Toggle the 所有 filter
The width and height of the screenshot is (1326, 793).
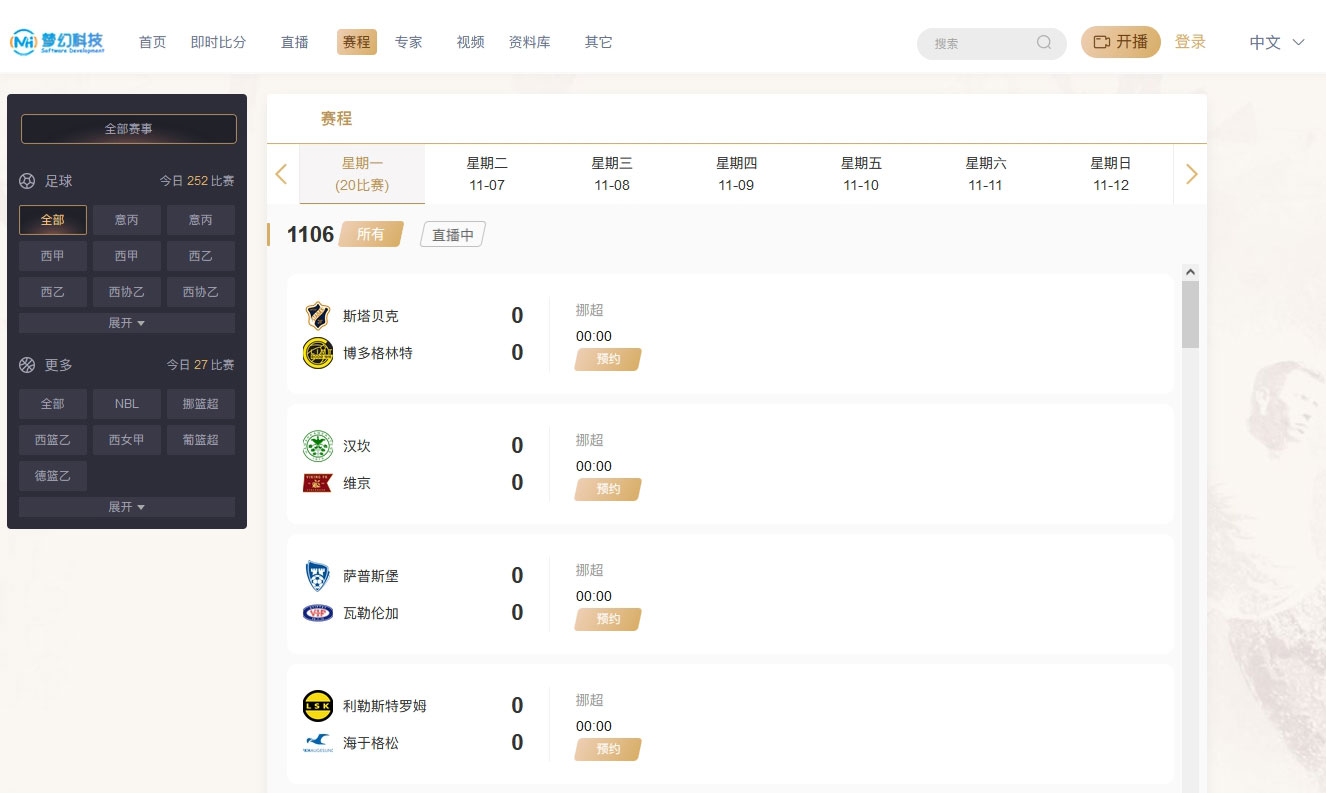(x=371, y=234)
